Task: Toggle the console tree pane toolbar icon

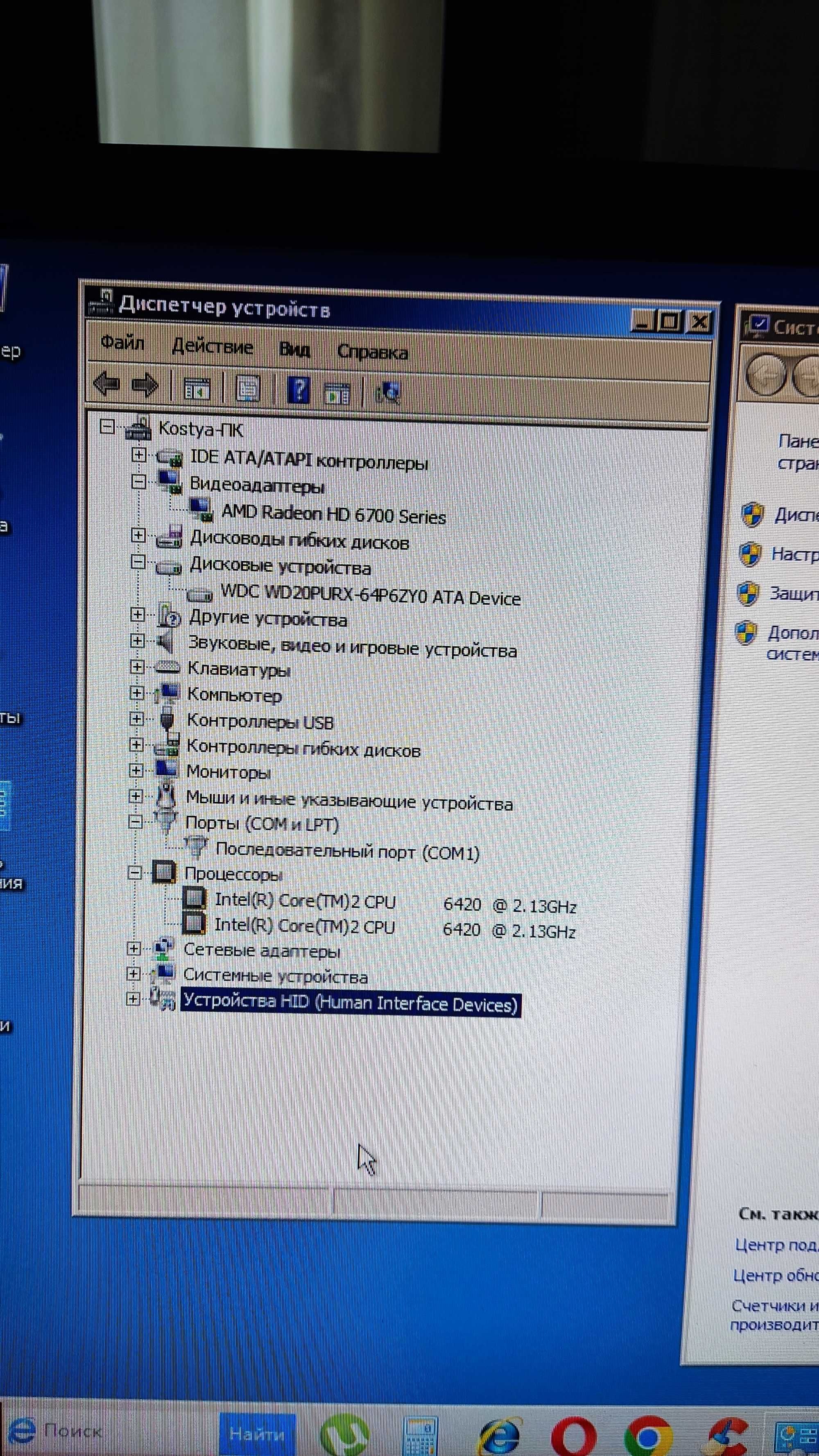Action: [197, 389]
